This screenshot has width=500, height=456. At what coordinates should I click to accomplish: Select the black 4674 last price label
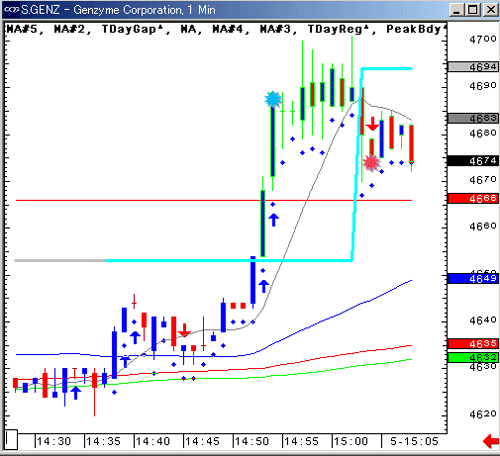473,161
